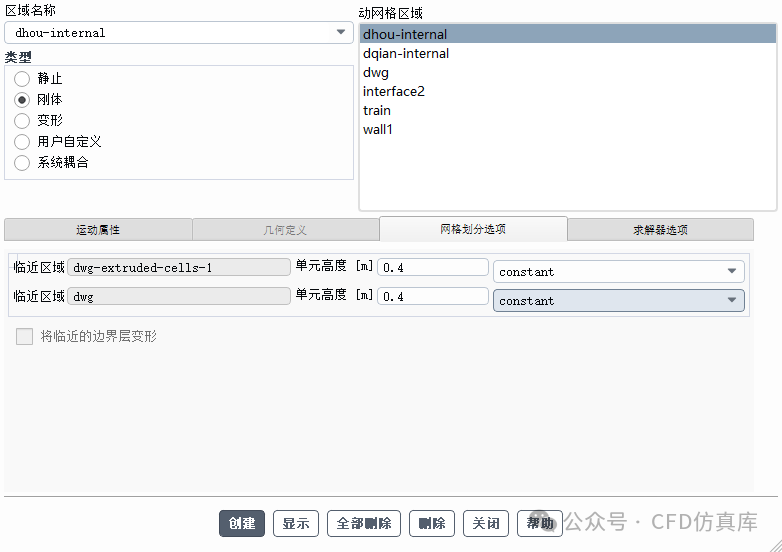The height and width of the screenshot is (552, 782).
Task: Open the 区域名称 dhou-internal dropdown
Action: click(179, 33)
